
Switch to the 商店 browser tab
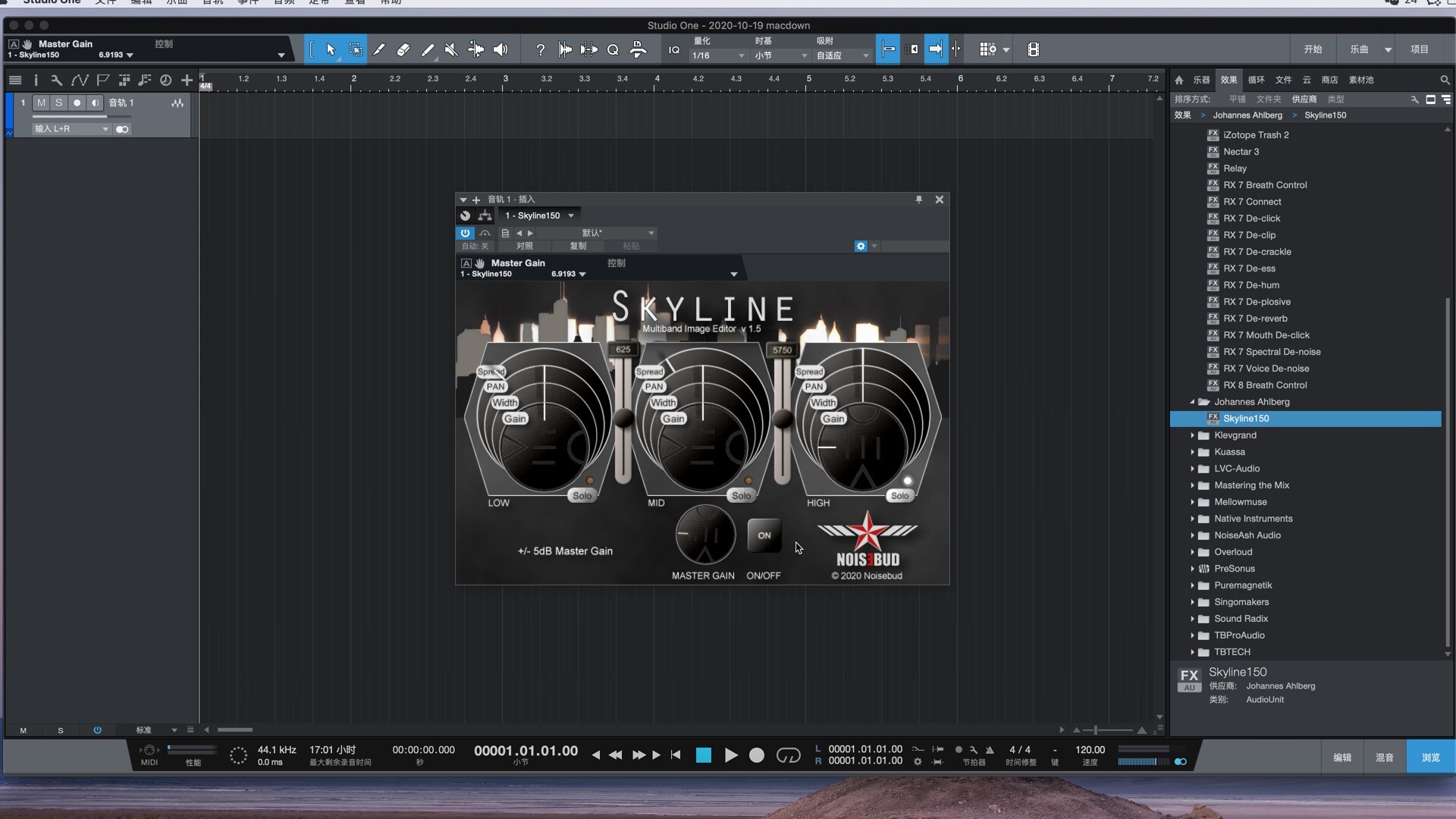coord(1329,80)
